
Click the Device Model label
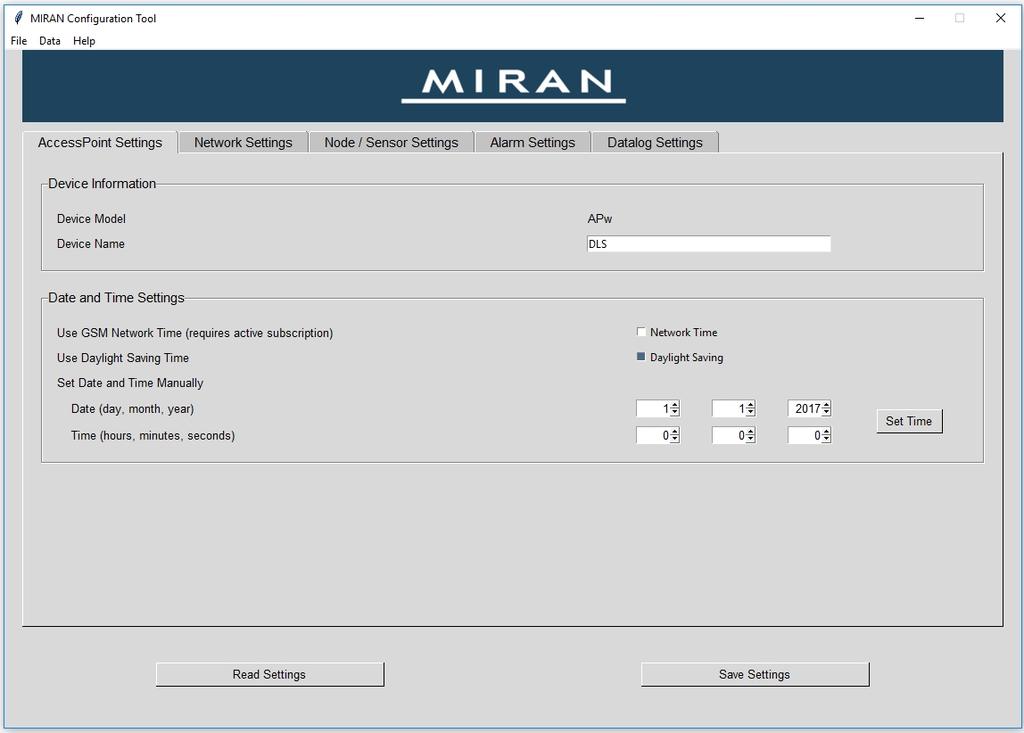click(91, 219)
